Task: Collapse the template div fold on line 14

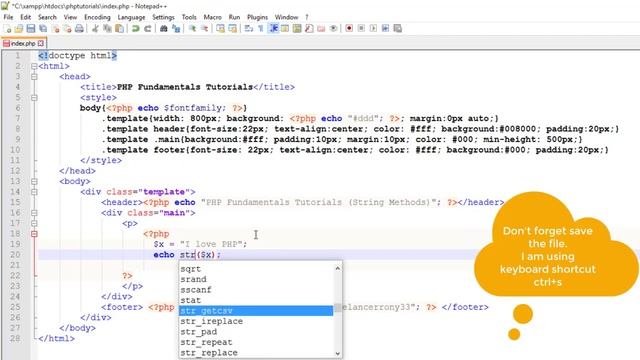Action: click(x=34, y=192)
